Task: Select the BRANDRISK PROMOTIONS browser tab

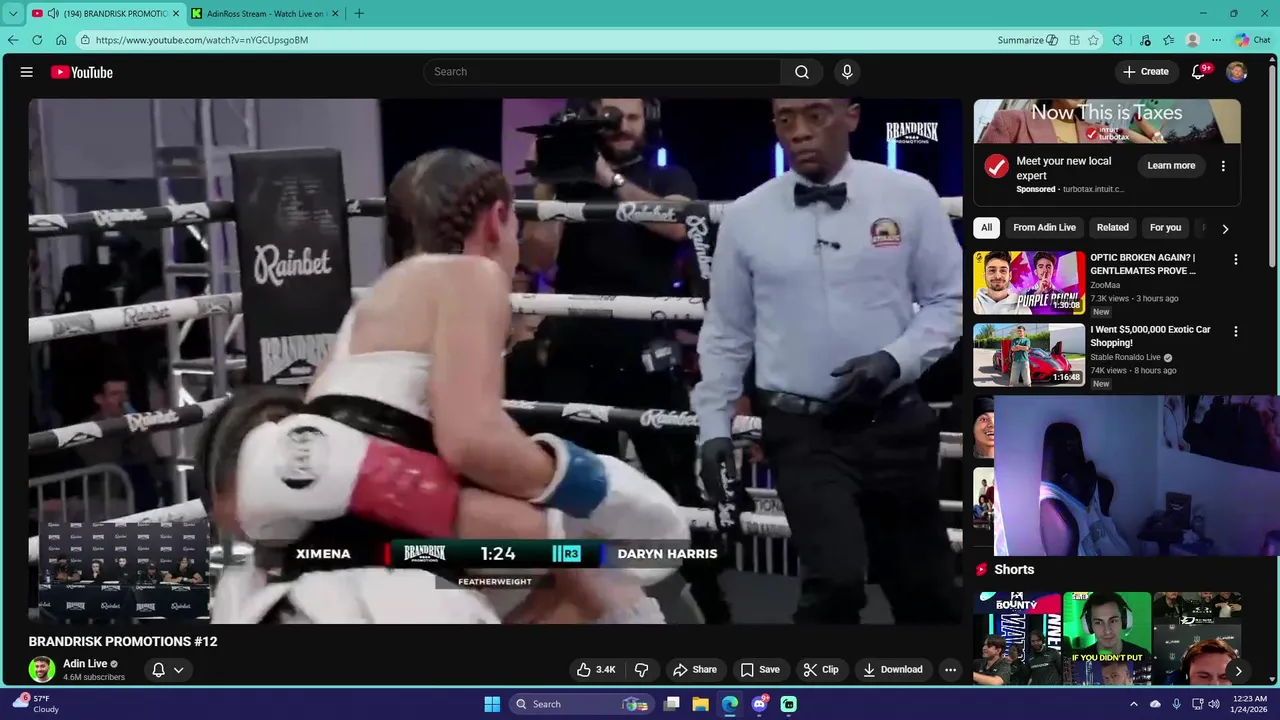Action: coord(104,14)
